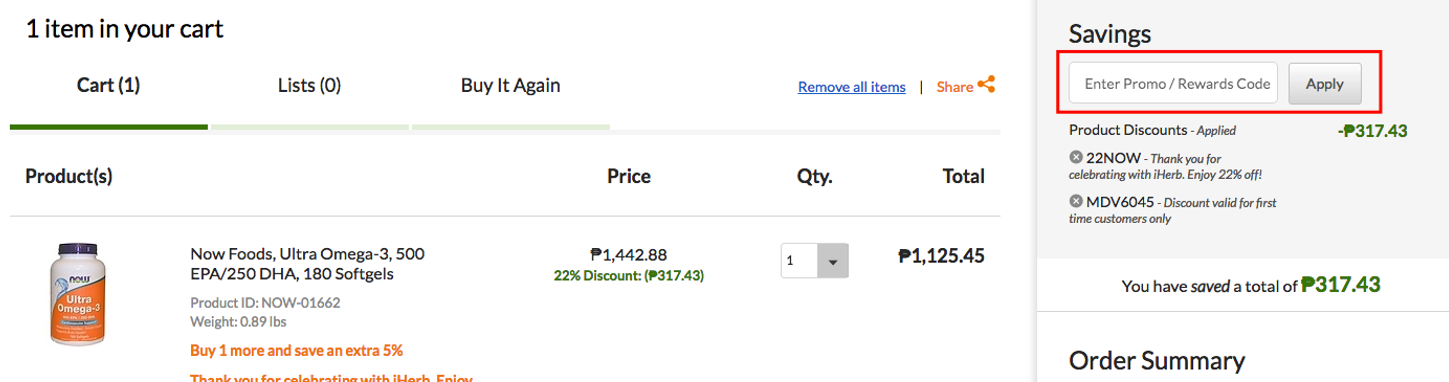Click the Apply promo code button
This screenshot has height=382, width=1449.
(x=1324, y=84)
